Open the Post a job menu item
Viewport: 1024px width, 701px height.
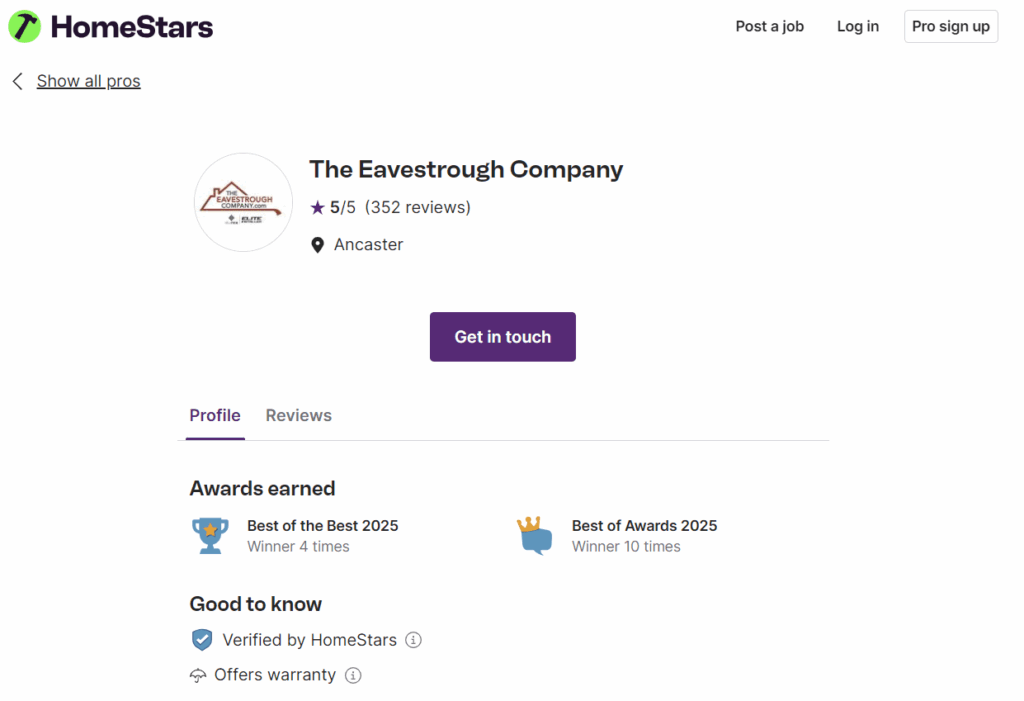click(769, 26)
